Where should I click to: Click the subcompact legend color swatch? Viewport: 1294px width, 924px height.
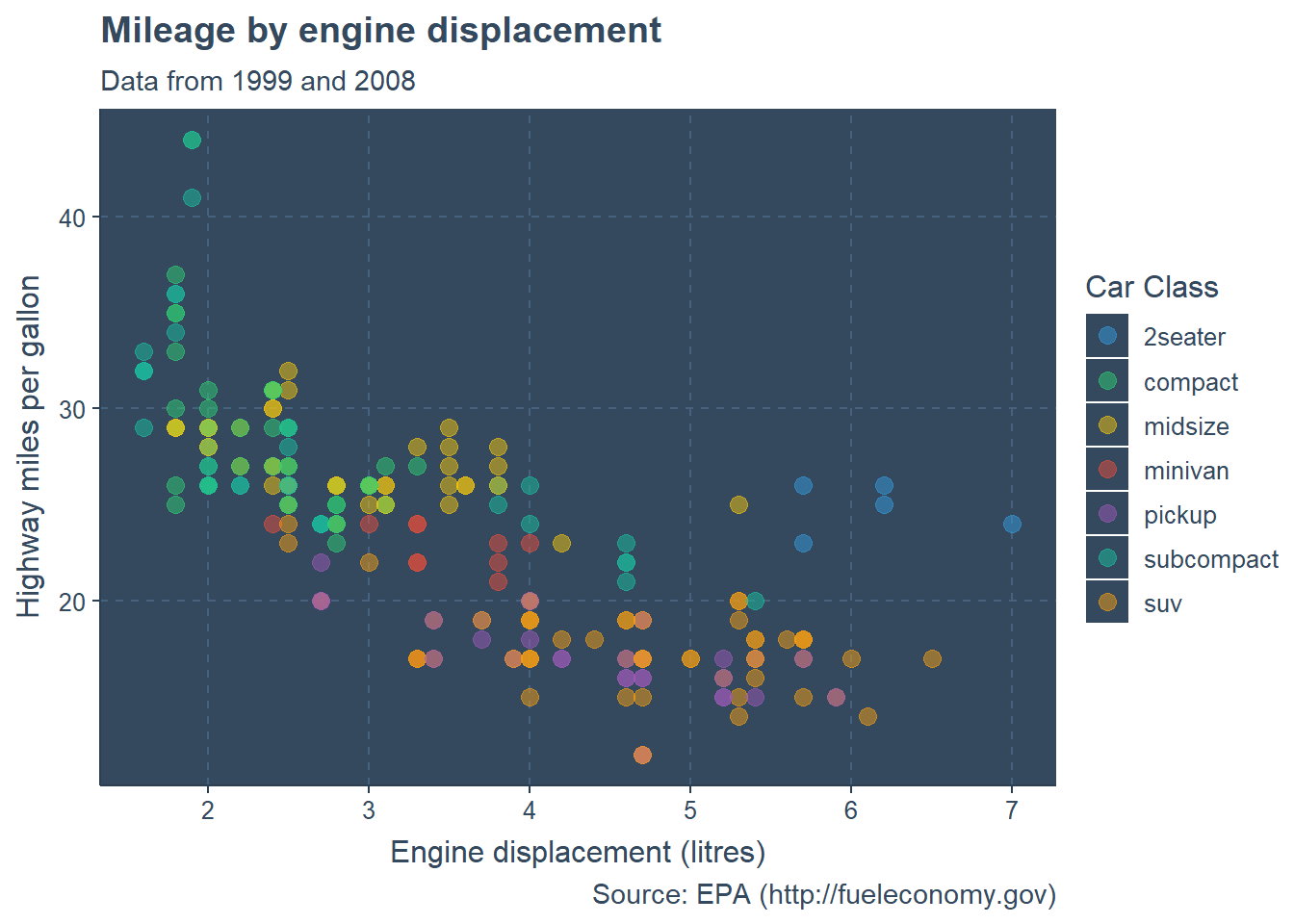tap(1107, 557)
